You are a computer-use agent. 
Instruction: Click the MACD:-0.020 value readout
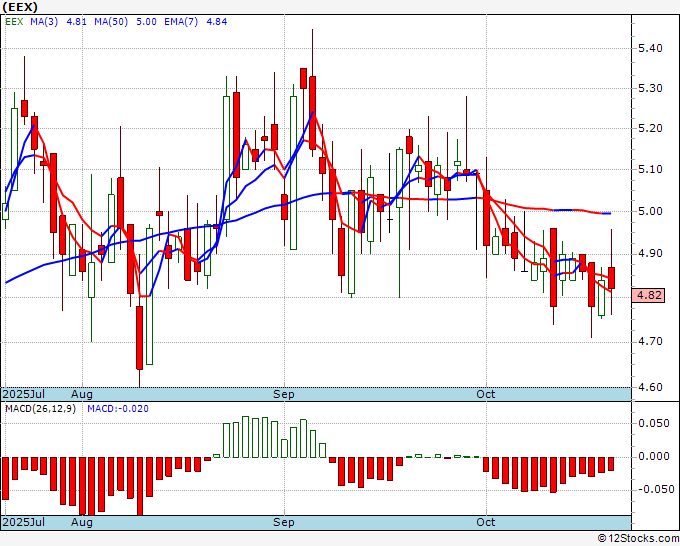pyautogui.click(x=115, y=409)
